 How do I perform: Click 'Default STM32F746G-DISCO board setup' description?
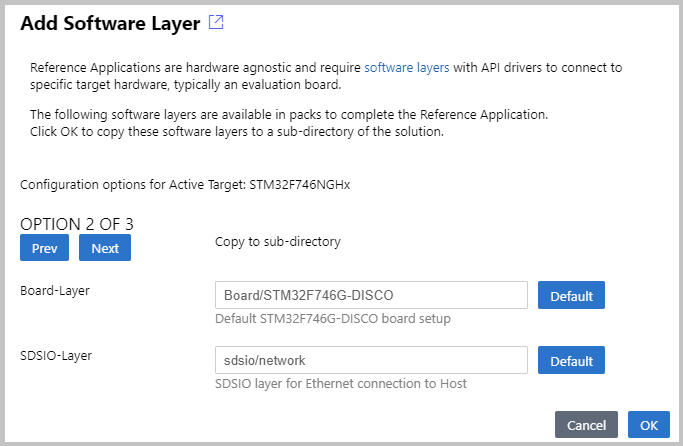(x=333, y=319)
